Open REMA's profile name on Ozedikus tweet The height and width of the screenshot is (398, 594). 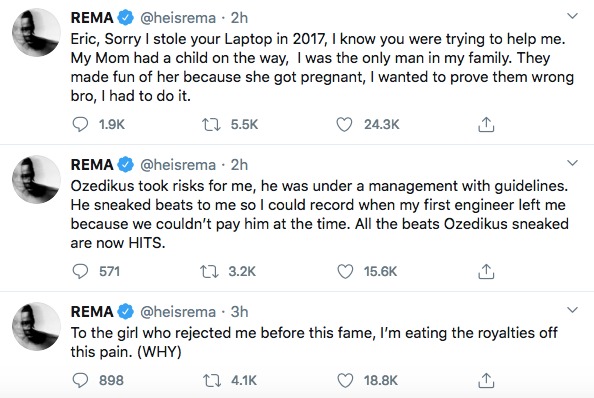pyautogui.click(x=92, y=165)
